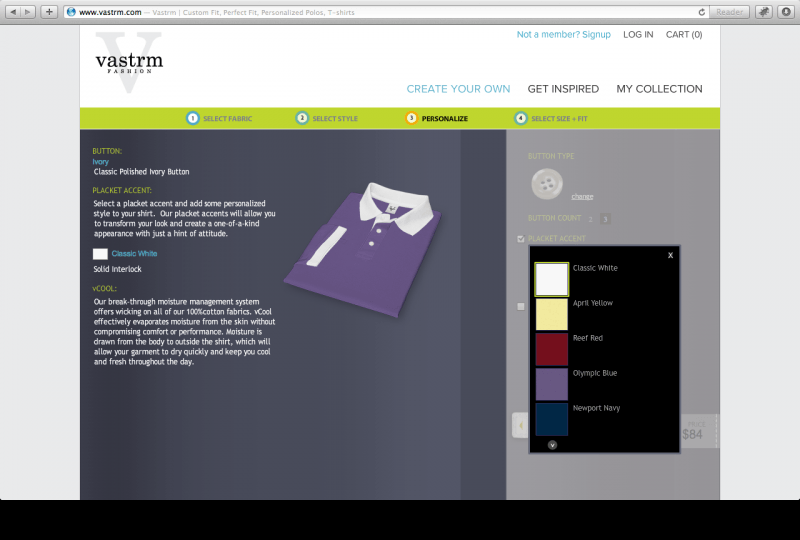Click the PLACKET ACCENT checkbox label
The height and width of the screenshot is (540, 800).
[557, 238]
